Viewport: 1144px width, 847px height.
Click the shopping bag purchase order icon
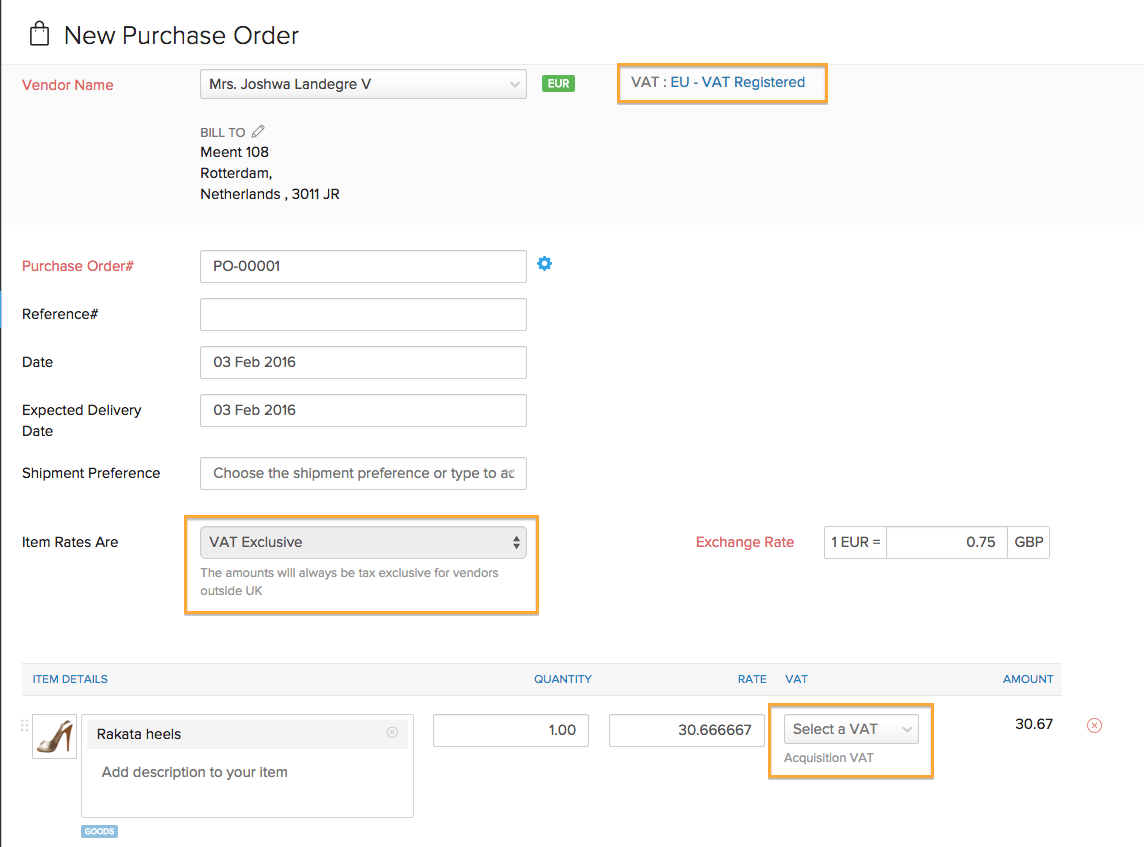[x=39, y=35]
